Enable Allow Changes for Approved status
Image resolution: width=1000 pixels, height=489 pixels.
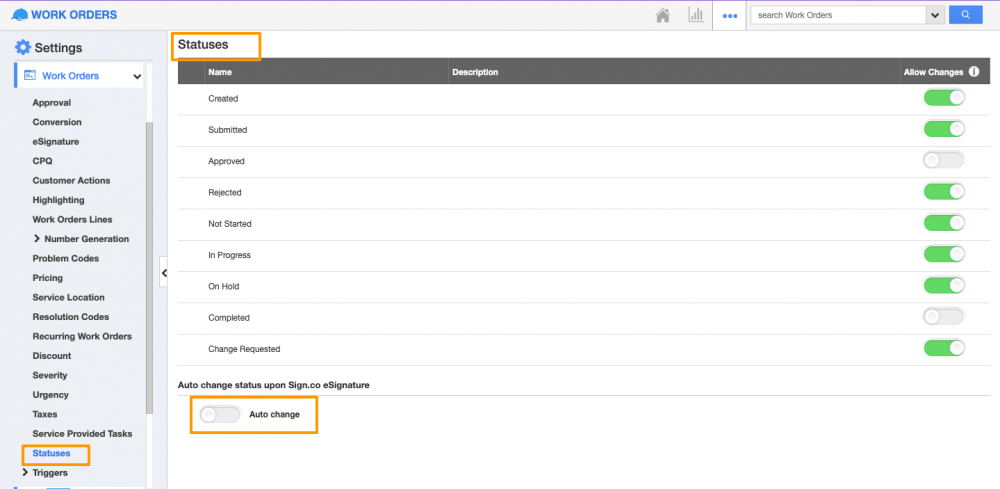[x=943, y=160]
